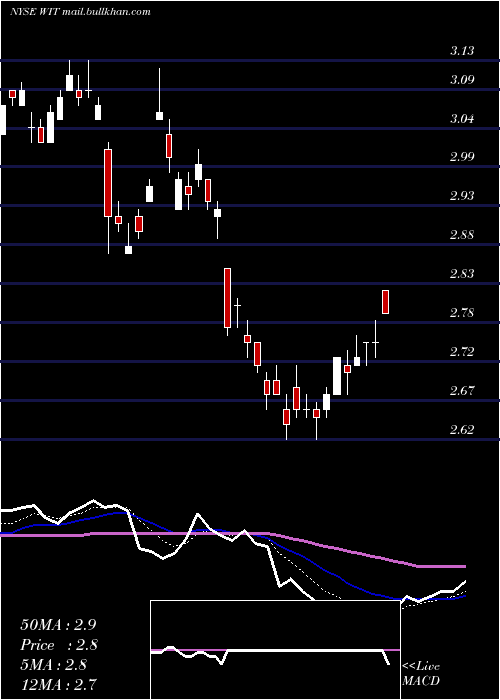Click the Price : 2.8 readout

pos(59,645)
